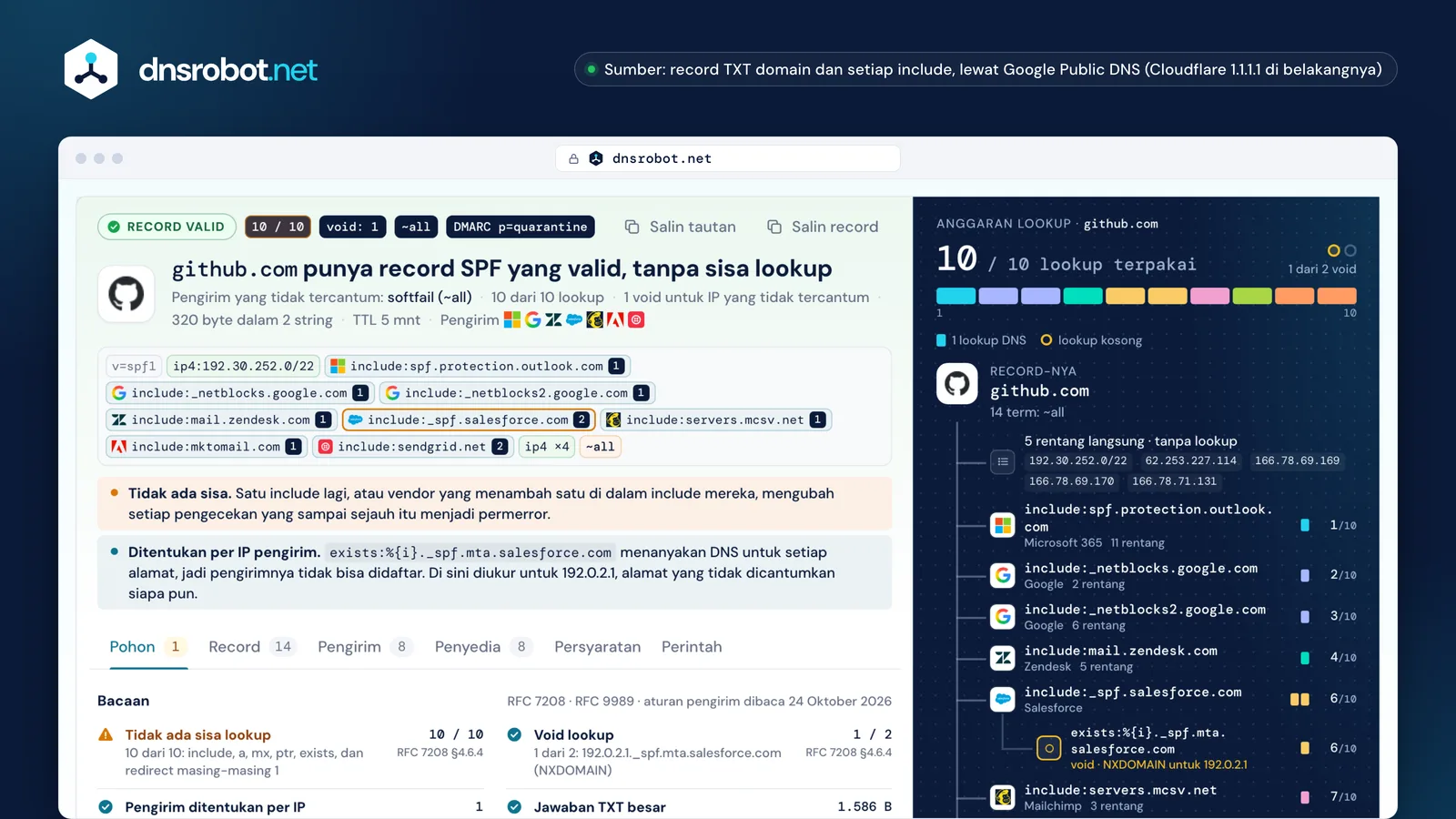Click the include:sendgrid.net record chip

(x=413, y=447)
